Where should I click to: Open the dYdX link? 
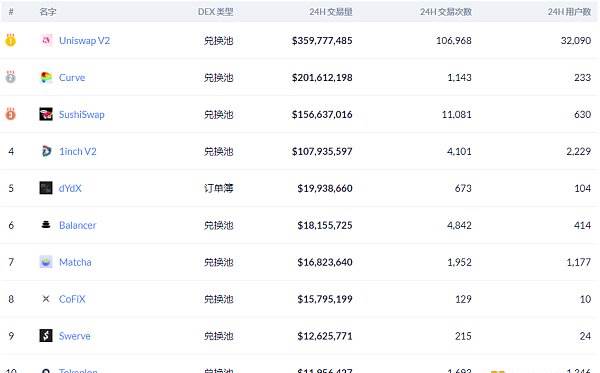pyautogui.click(x=70, y=188)
